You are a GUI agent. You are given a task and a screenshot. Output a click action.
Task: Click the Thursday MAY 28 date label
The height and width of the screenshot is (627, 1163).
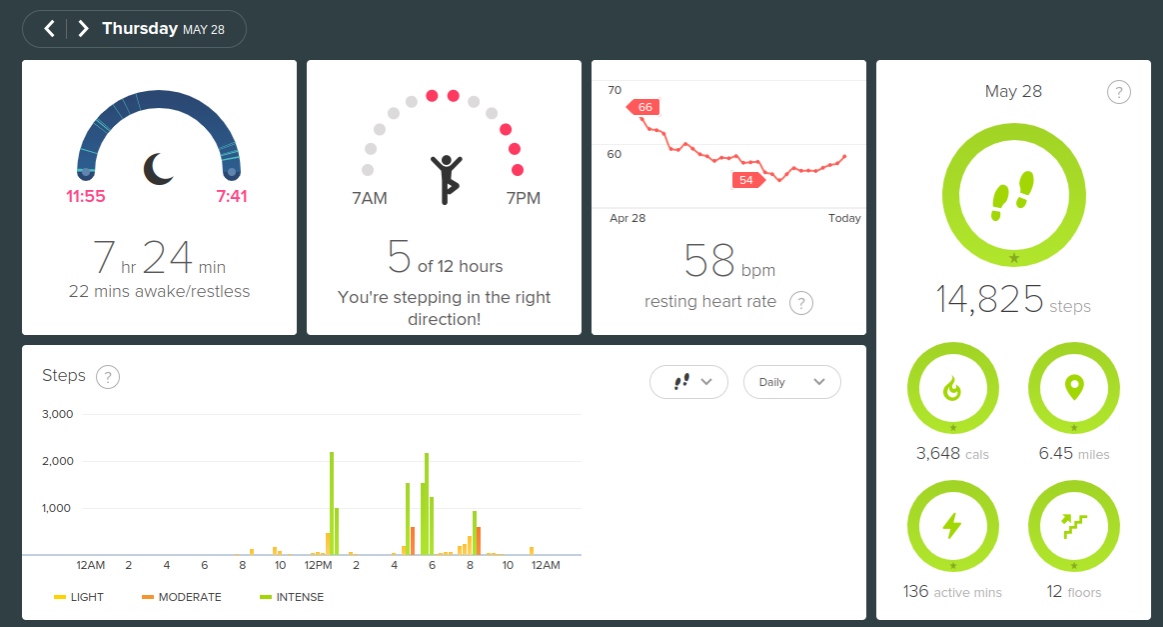(163, 29)
